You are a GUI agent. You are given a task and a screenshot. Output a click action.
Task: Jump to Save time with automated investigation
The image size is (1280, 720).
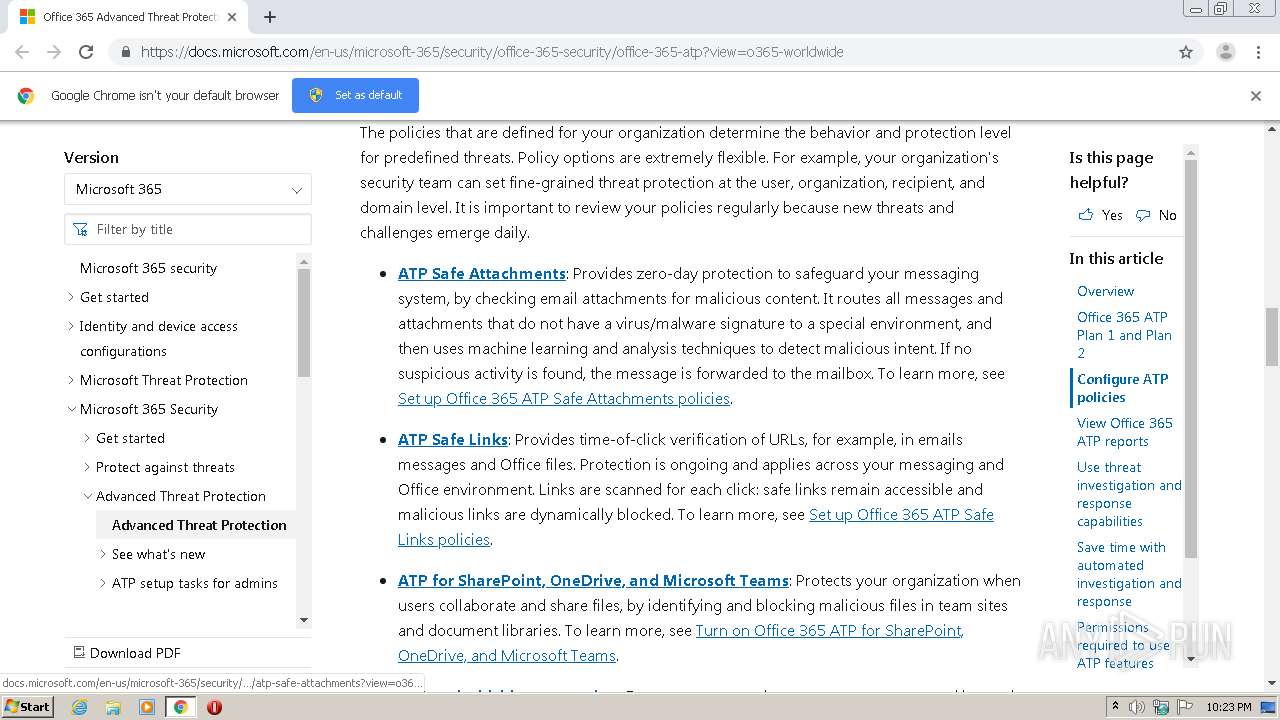1129,574
